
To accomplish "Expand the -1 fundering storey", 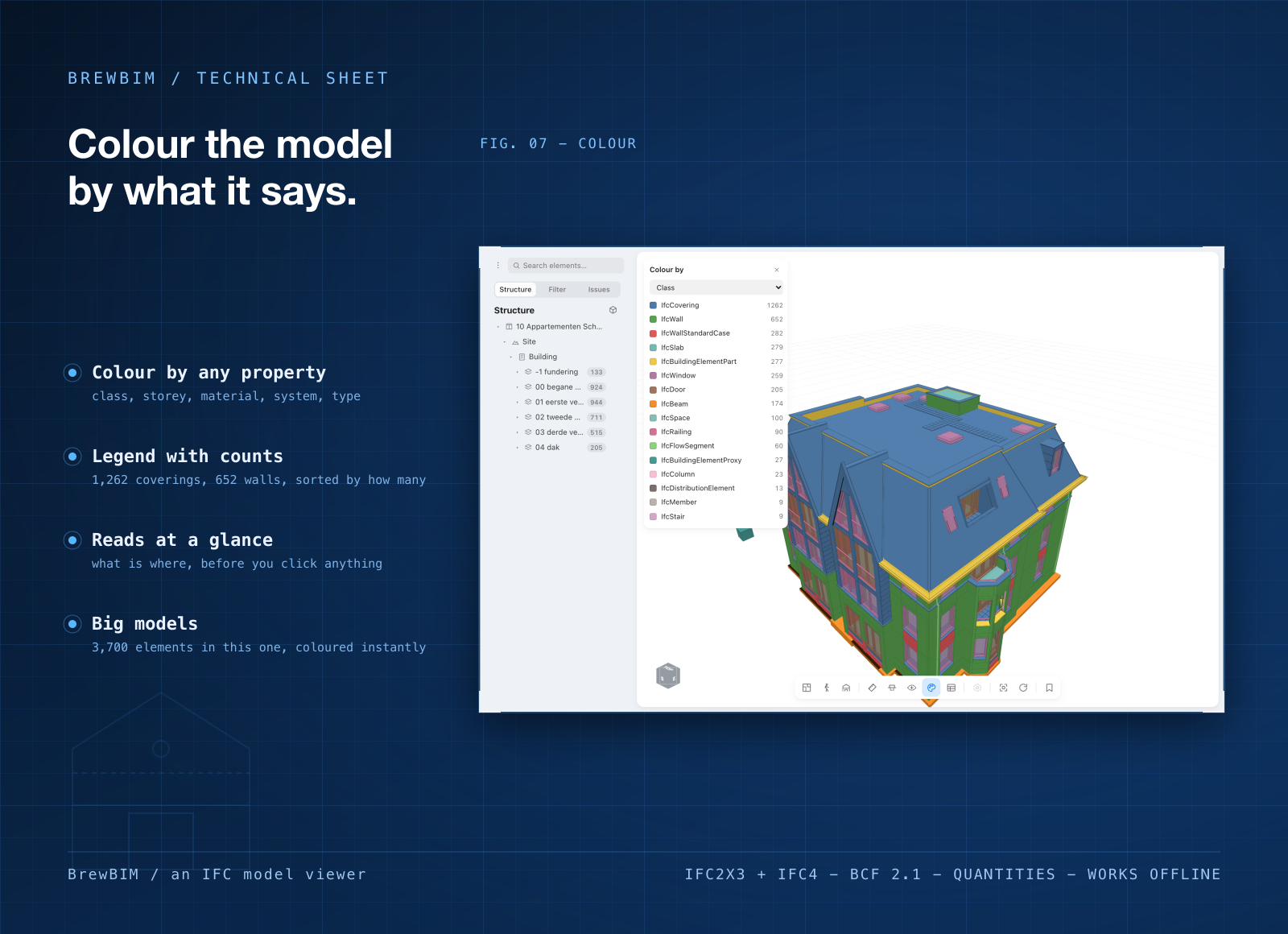I will coord(518,372).
